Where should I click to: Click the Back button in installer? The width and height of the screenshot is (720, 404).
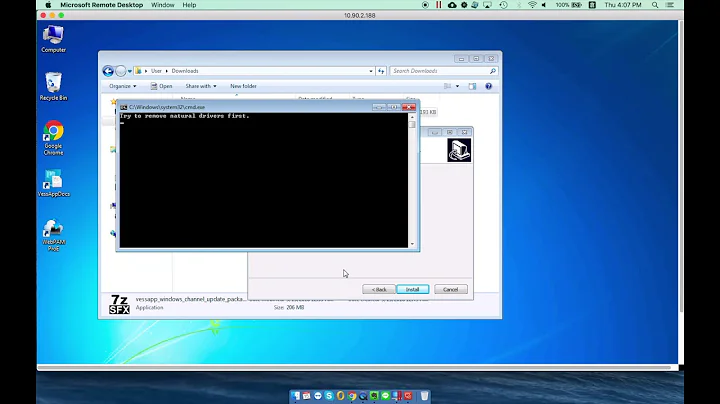click(379, 289)
